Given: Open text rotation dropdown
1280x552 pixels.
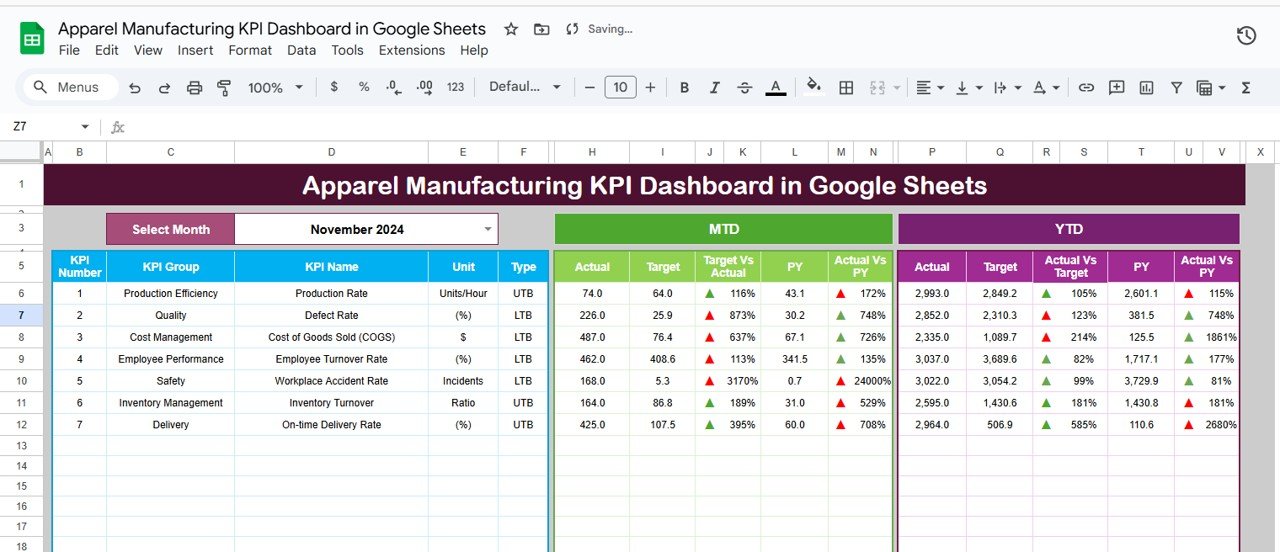Looking at the screenshot, I should (x=1045, y=88).
